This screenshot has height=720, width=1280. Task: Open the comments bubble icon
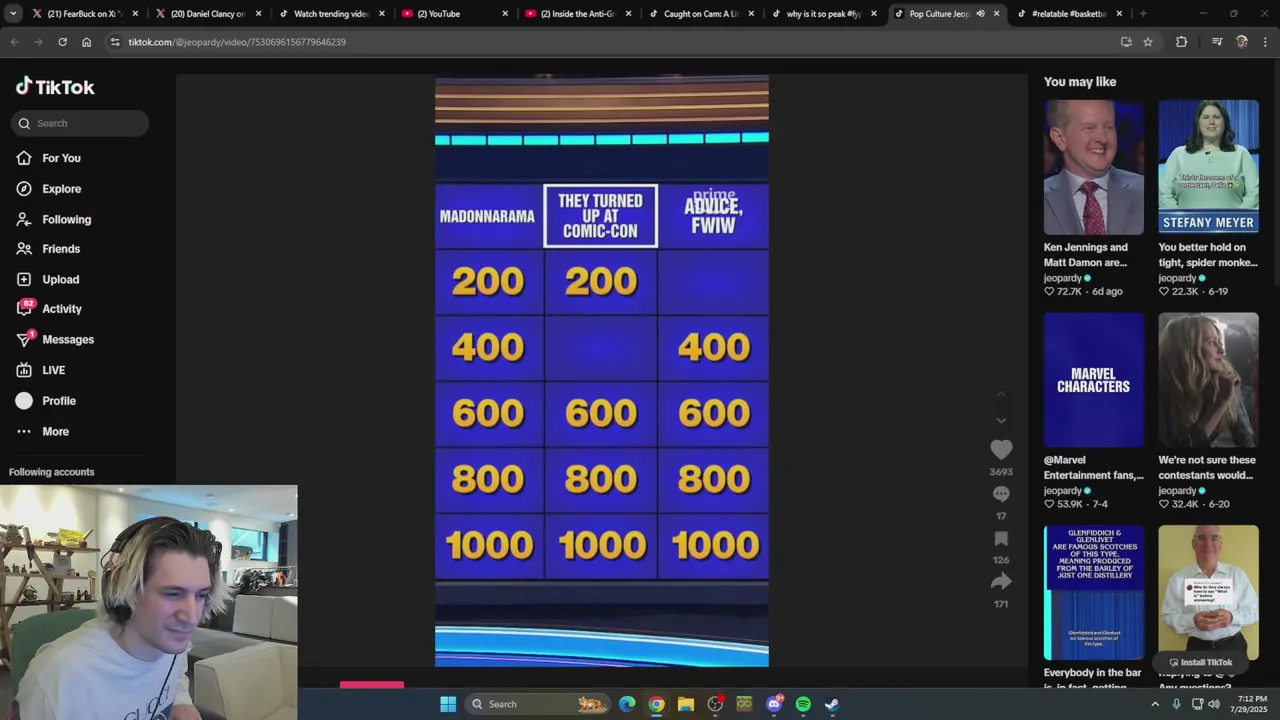click(1001, 494)
